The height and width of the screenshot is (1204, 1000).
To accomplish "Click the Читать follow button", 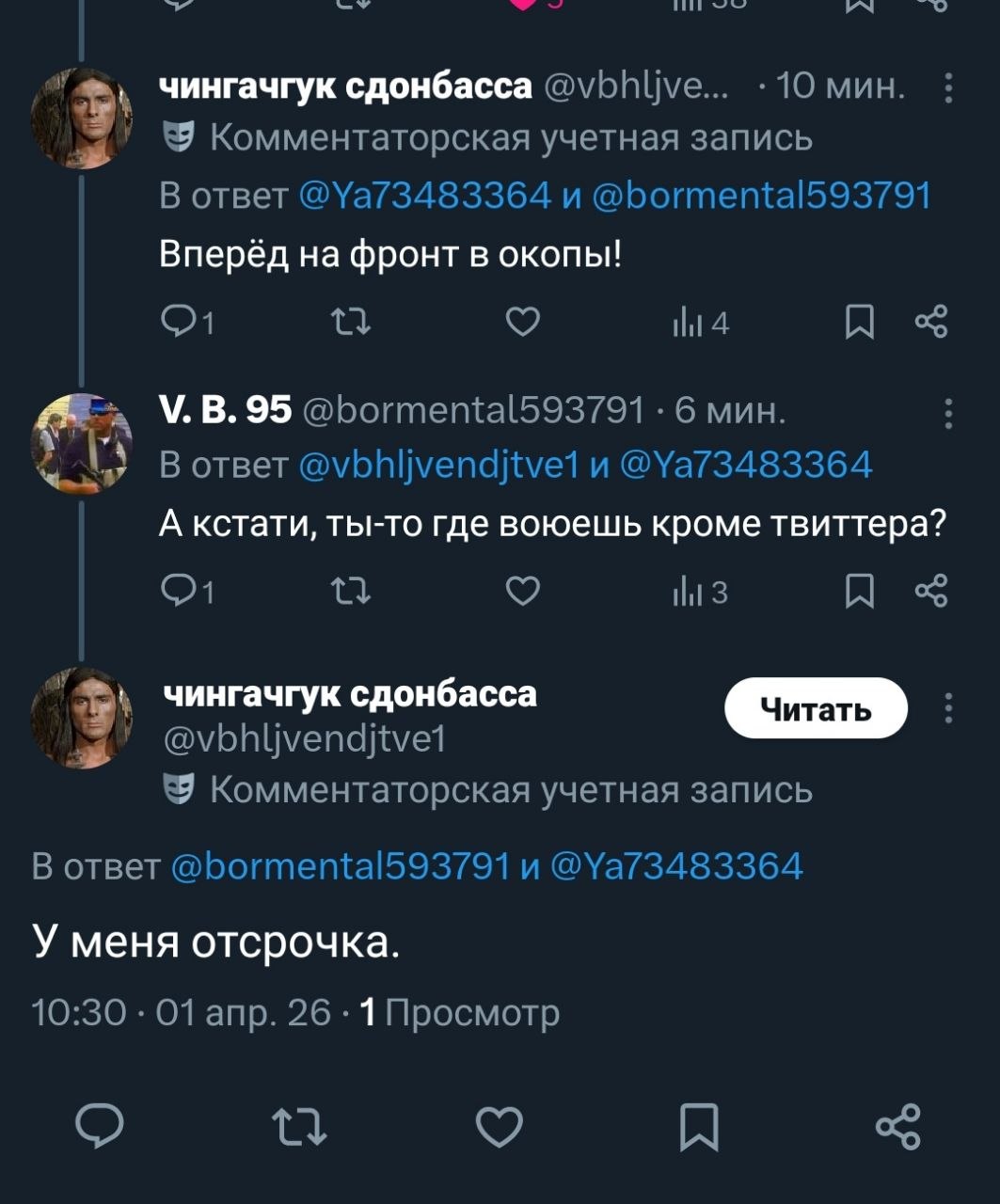I will click(x=816, y=709).
